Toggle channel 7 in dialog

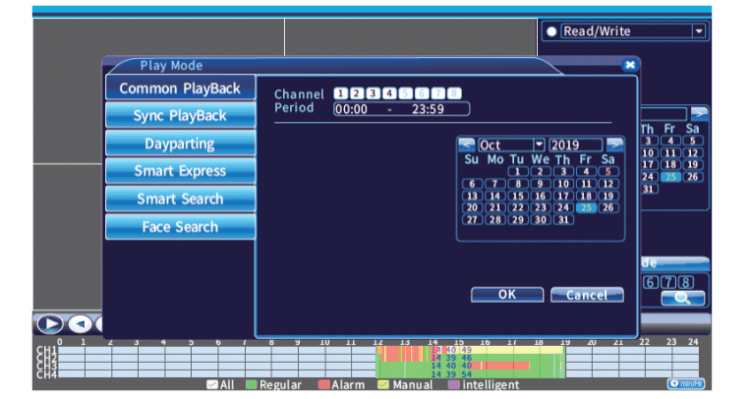click(x=438, y=93)
